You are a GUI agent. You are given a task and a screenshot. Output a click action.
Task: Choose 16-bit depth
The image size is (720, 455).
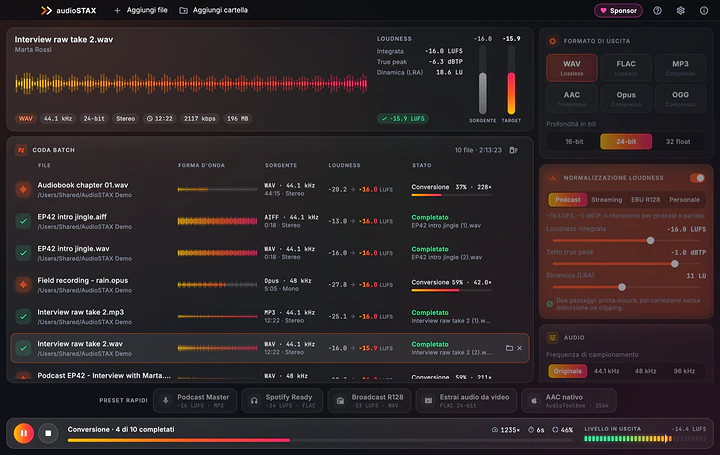pos(574,141)
